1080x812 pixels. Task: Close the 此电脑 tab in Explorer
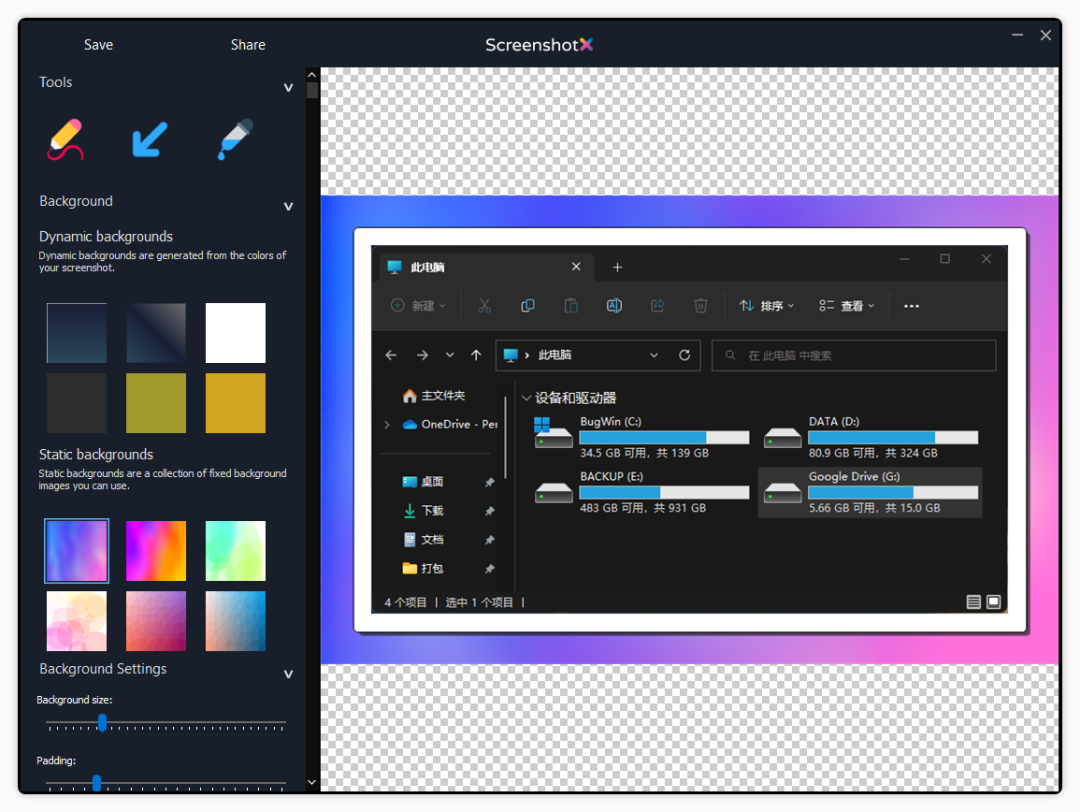576,267
